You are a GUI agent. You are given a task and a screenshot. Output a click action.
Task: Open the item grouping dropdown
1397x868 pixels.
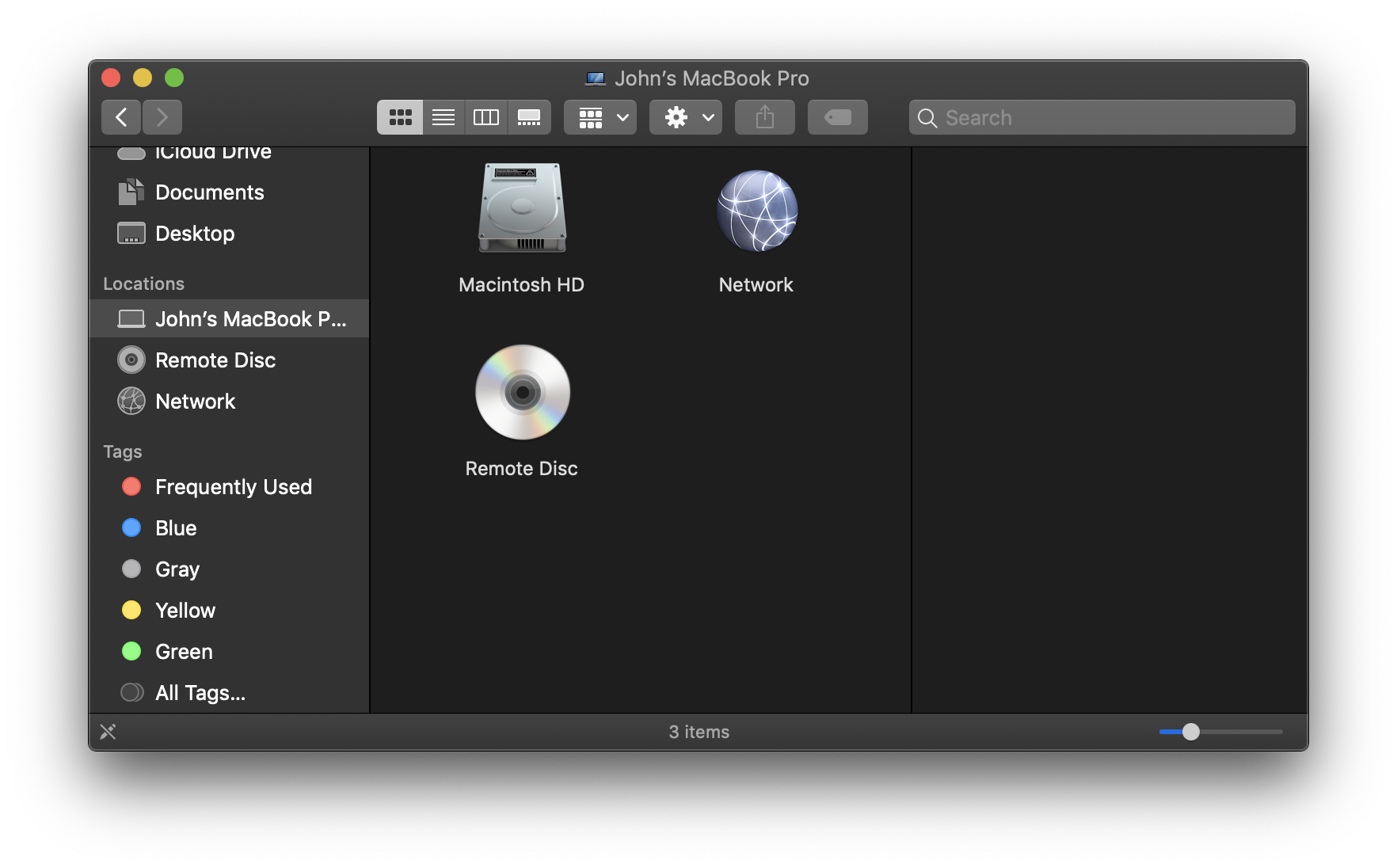[600, 117]
